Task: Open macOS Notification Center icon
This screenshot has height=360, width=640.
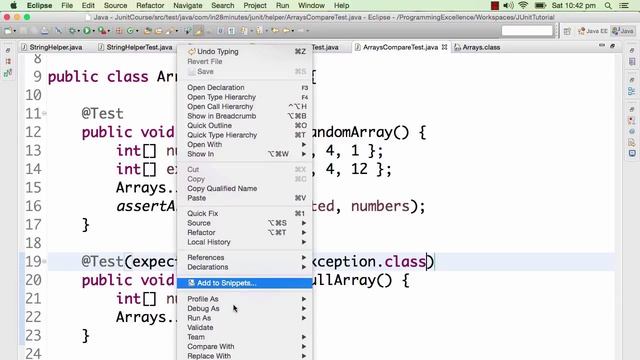Action: (624, 6)
